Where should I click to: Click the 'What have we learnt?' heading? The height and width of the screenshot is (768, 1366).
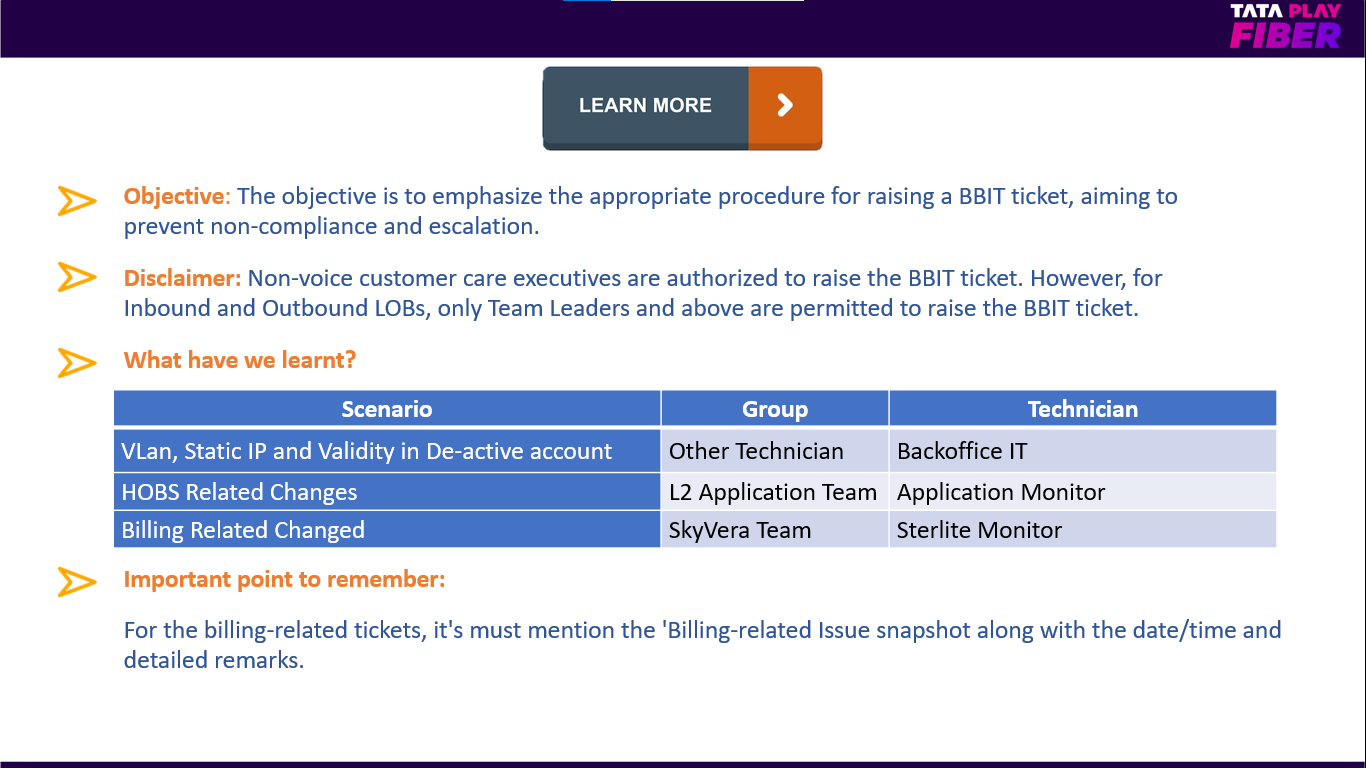click(240, 360)
